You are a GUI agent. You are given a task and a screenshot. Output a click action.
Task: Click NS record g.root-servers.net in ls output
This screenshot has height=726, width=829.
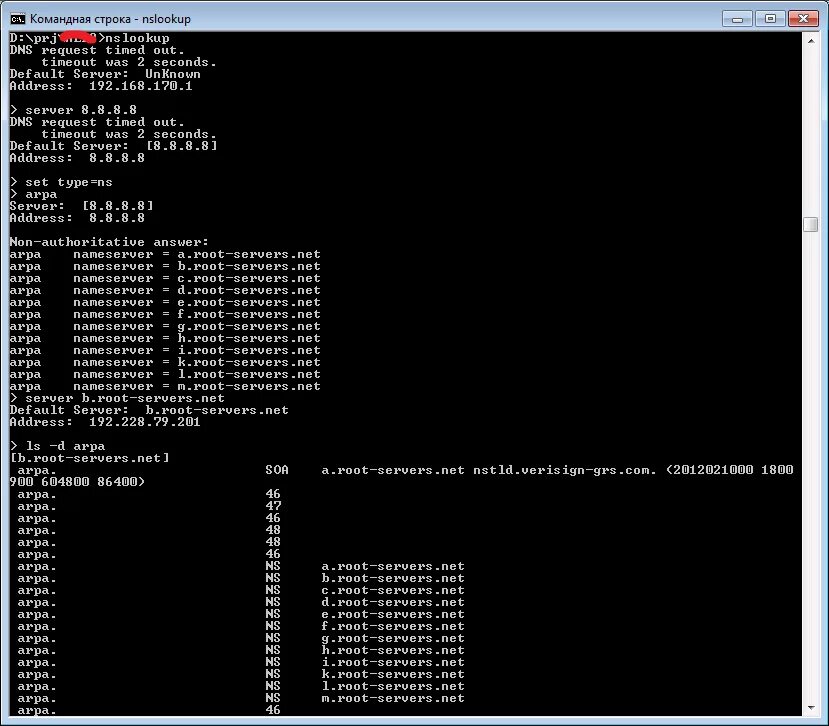pyautogui.click(x=393, y=639)
